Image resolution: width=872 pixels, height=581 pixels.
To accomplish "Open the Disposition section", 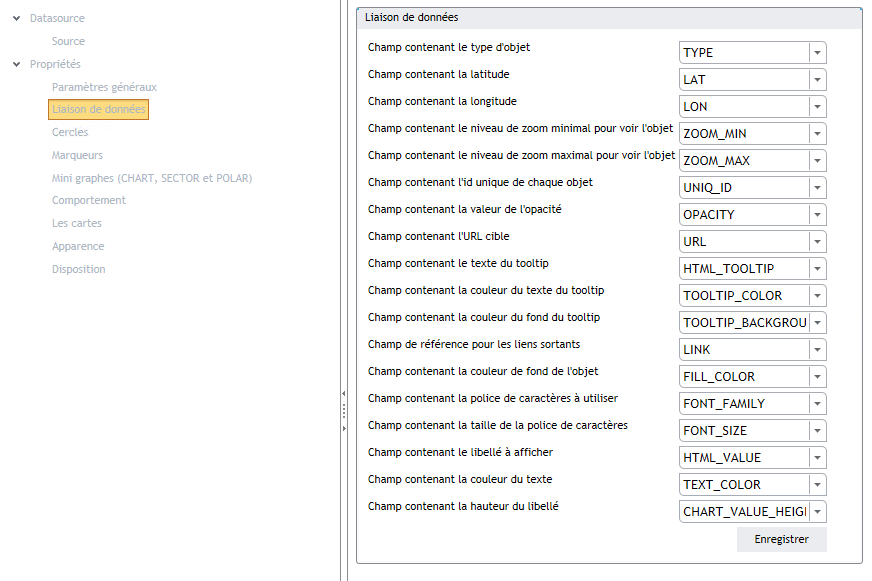I will pyautogui.click(x=78, y=269).
